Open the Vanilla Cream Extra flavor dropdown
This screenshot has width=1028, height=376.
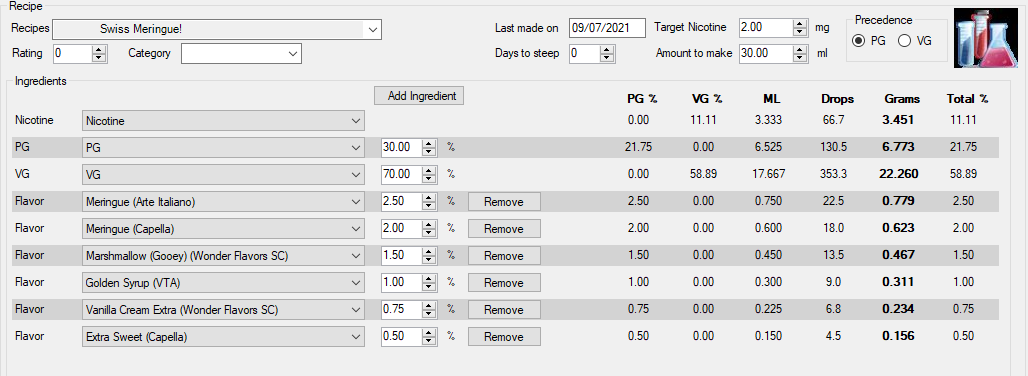pyautogui.click(x=223, y=310)
